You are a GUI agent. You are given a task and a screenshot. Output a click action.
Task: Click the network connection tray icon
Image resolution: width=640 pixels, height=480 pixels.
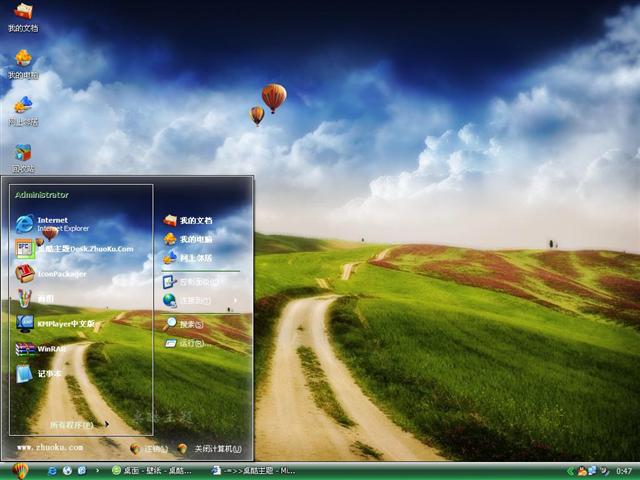pos(592,471)
